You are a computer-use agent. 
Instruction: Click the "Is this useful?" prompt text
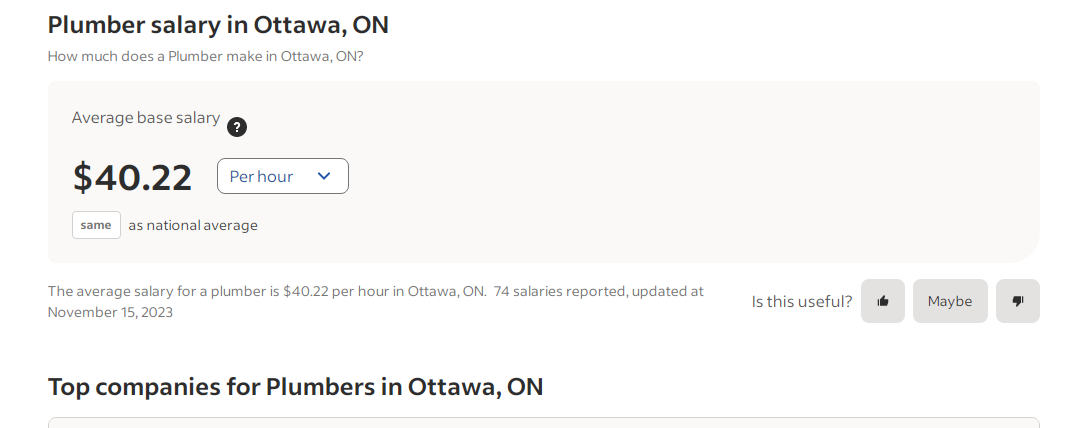click(802, 301)
